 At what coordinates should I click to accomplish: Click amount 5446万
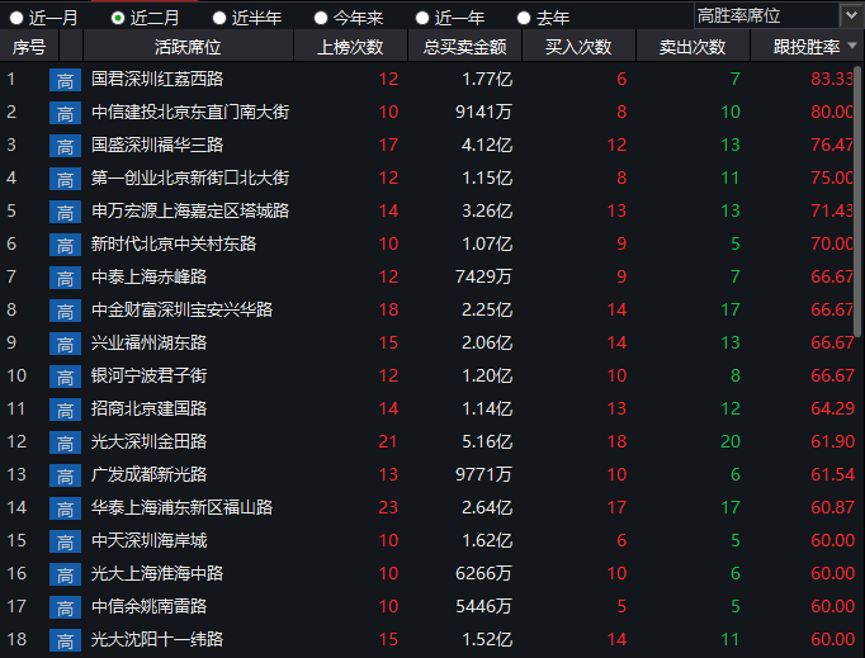(x=484, y=607)
